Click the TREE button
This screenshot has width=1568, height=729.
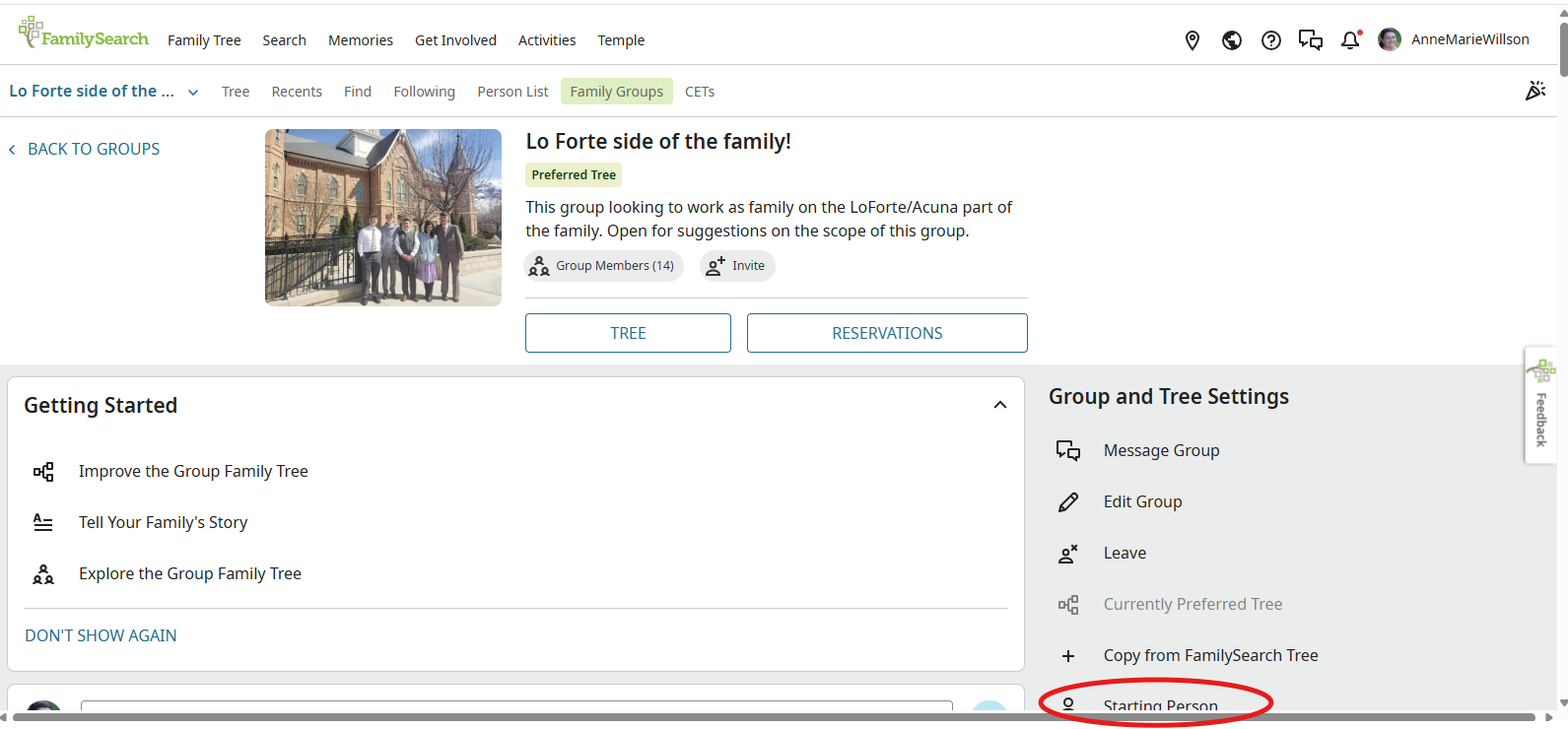[x=628, y=333]
